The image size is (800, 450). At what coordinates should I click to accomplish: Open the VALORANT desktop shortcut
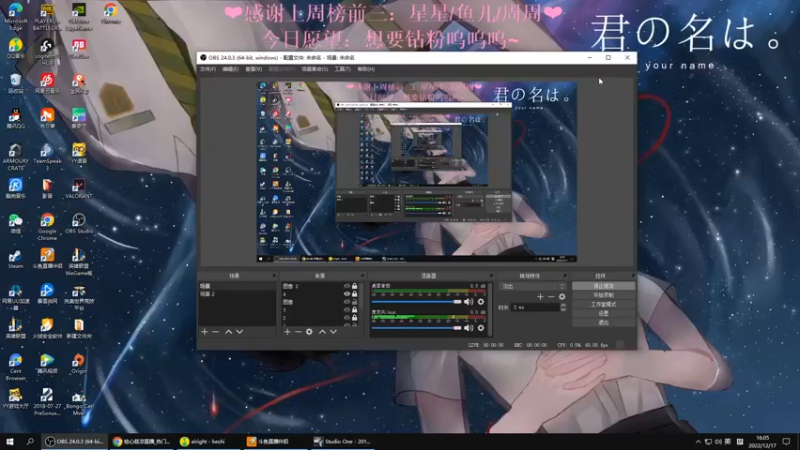pos(79,188)
